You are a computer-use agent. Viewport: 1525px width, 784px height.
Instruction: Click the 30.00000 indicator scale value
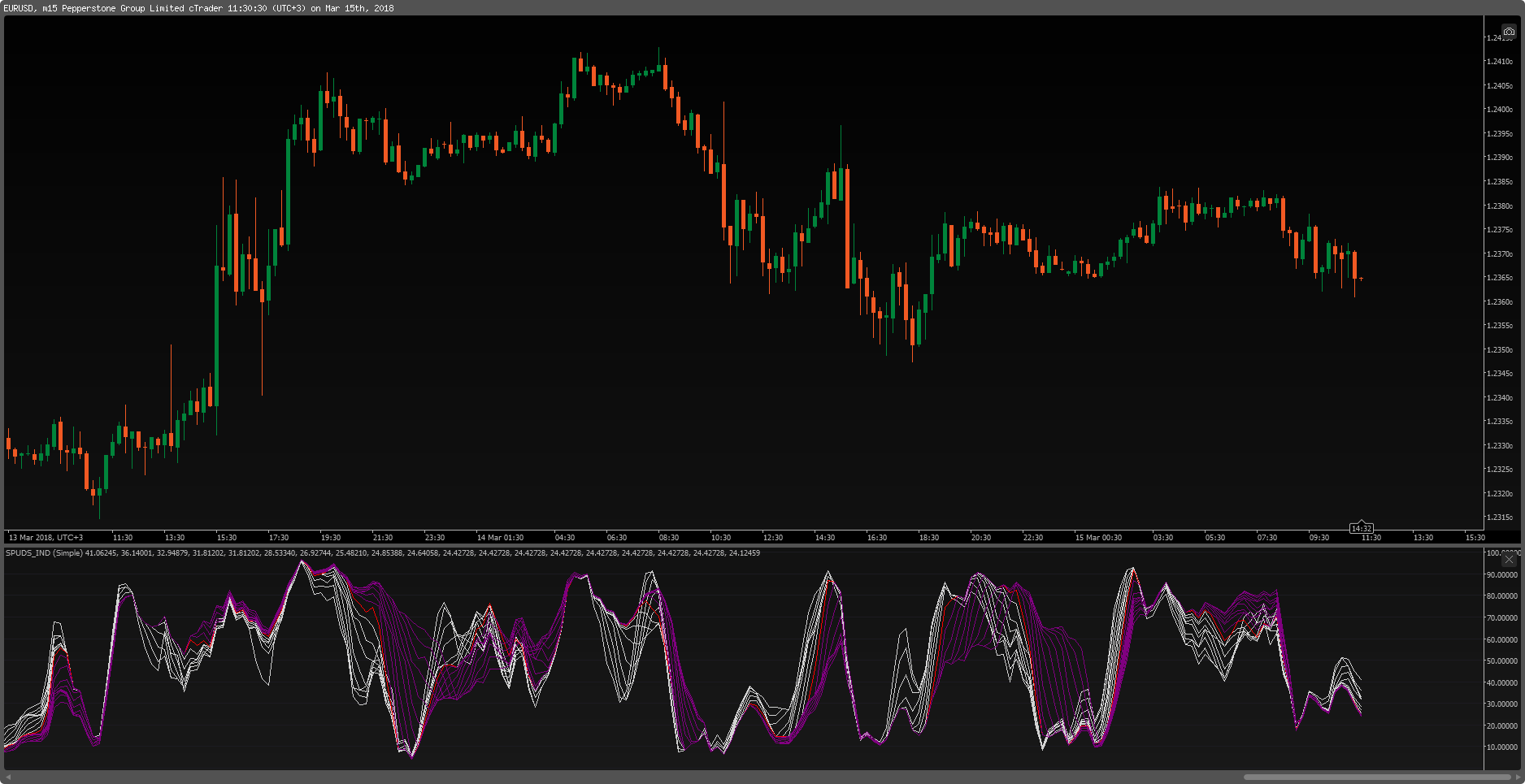pyautogui.click(x=1501, y=704)
